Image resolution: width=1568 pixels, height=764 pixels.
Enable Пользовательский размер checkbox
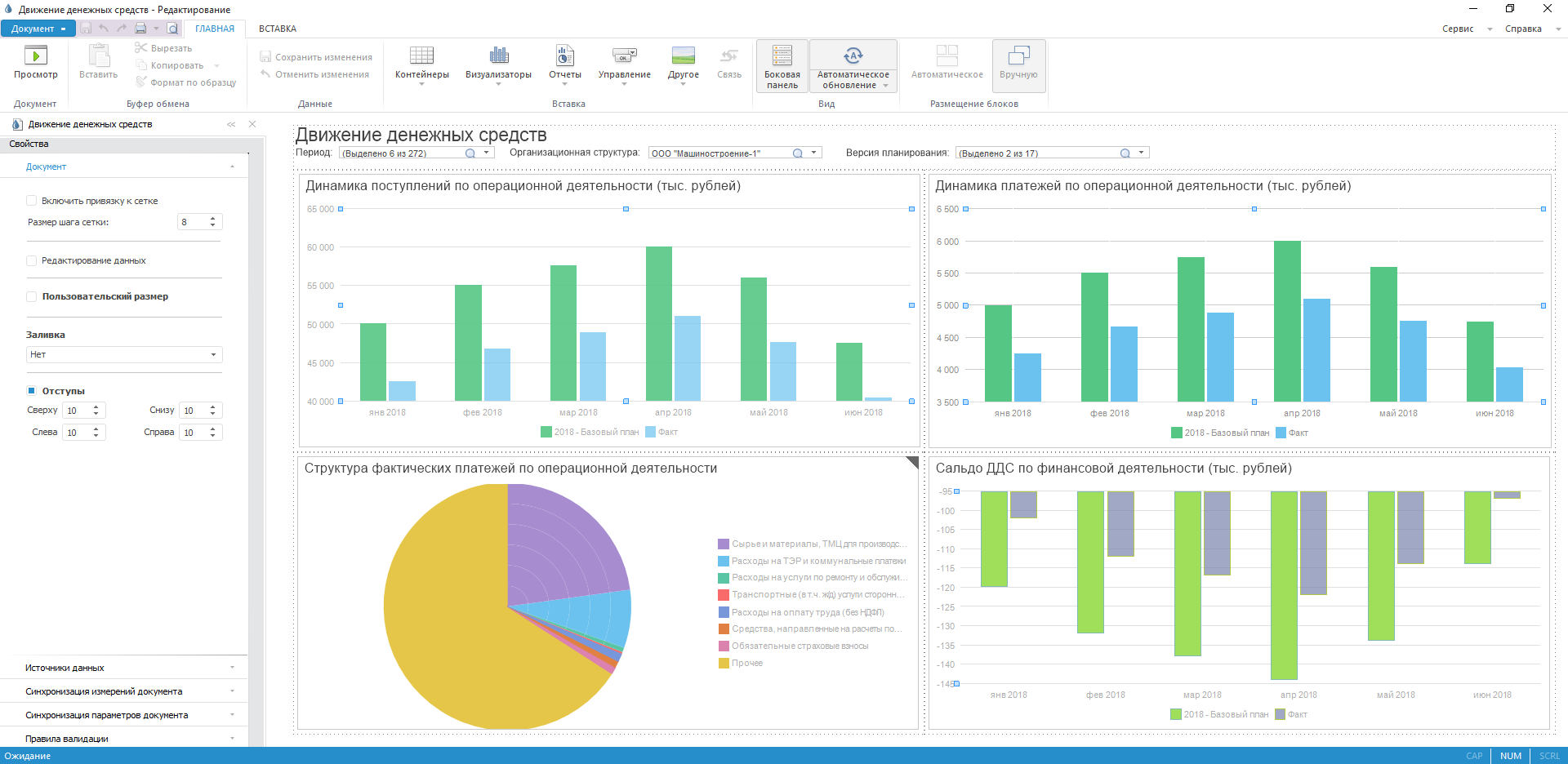point(32,296)
